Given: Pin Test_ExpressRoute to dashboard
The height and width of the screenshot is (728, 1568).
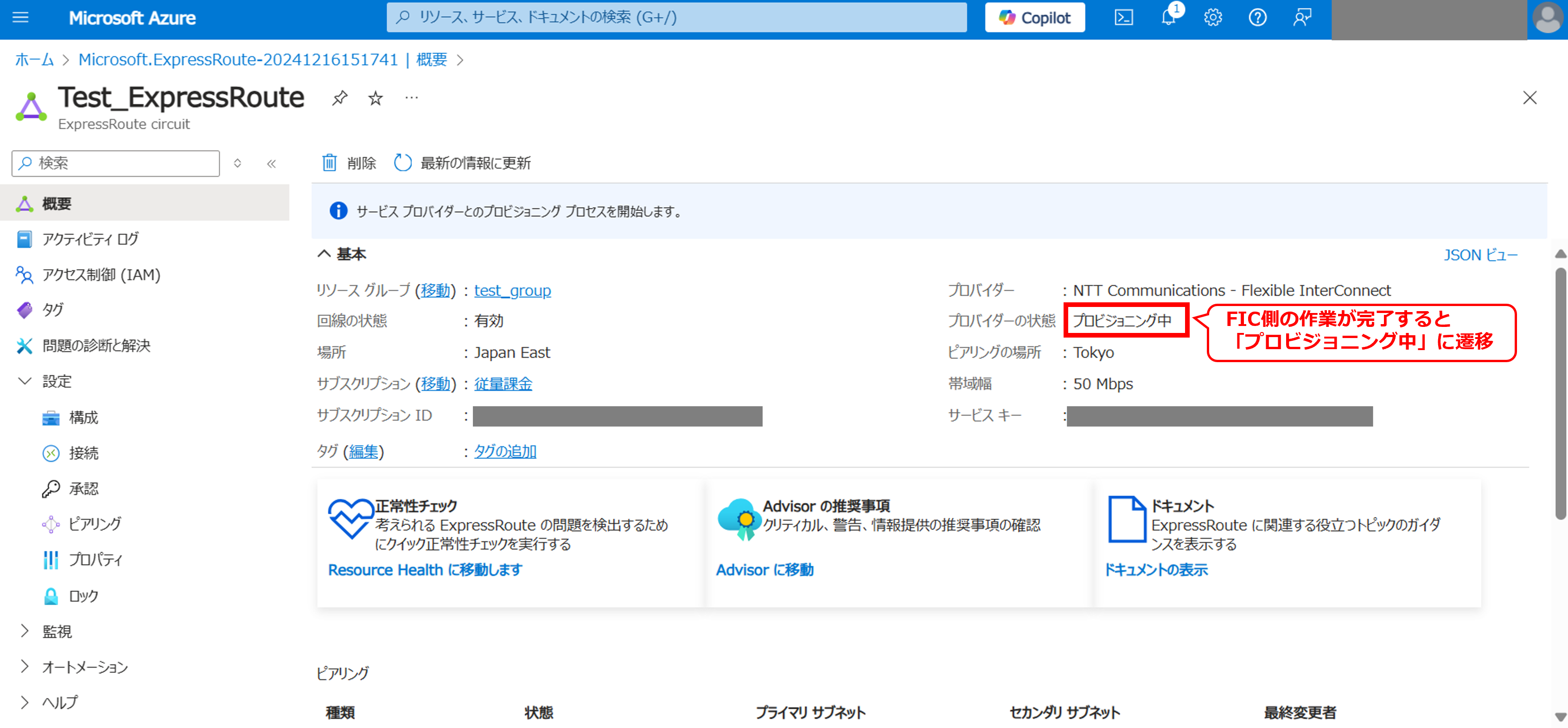Looking at the screenshot, I should coord(340,97).
